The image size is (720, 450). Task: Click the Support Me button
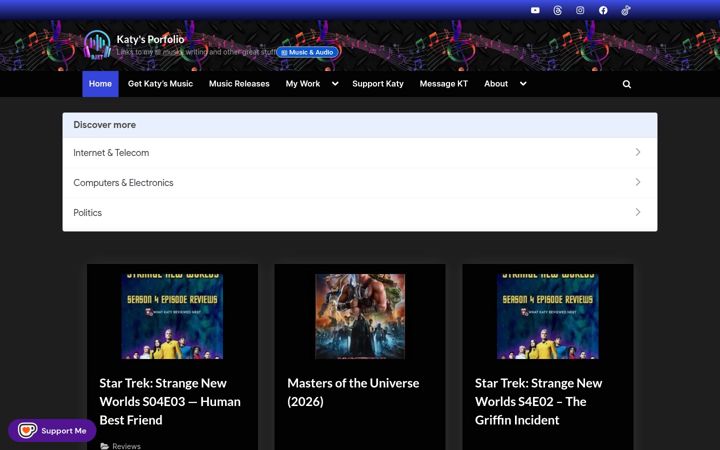pyautogui.click(x=52, y=430)
